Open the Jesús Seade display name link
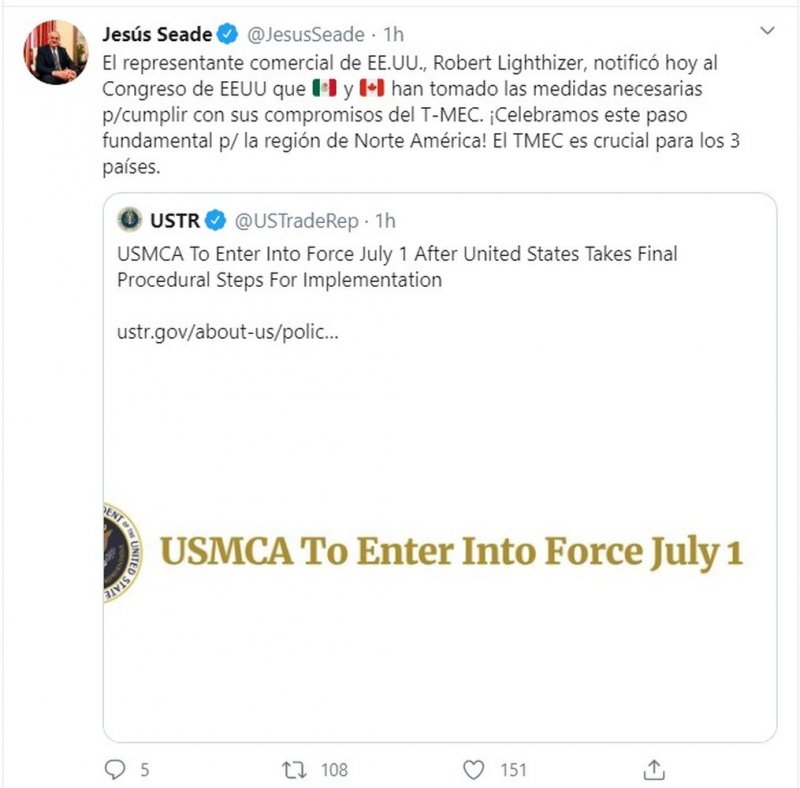Viewport: 800px width, 788px height. 156,35
